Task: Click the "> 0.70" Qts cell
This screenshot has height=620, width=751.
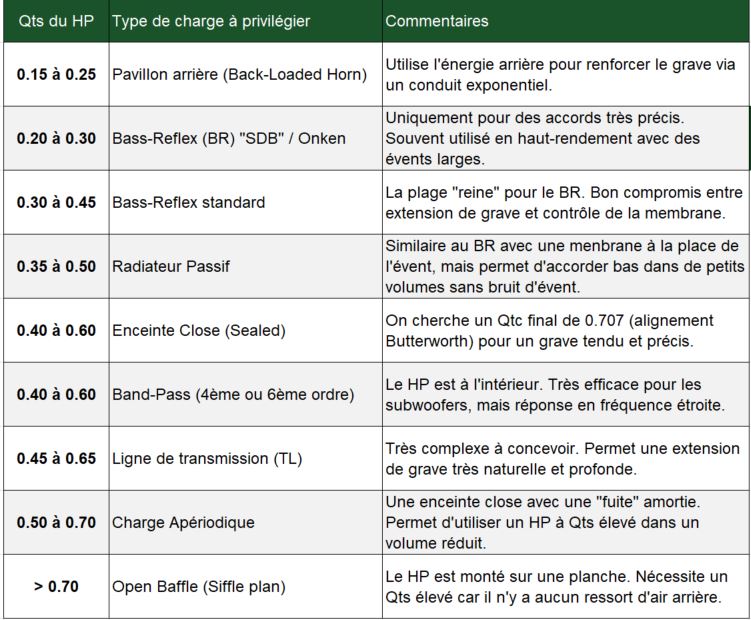Action: tap(56, 586)
